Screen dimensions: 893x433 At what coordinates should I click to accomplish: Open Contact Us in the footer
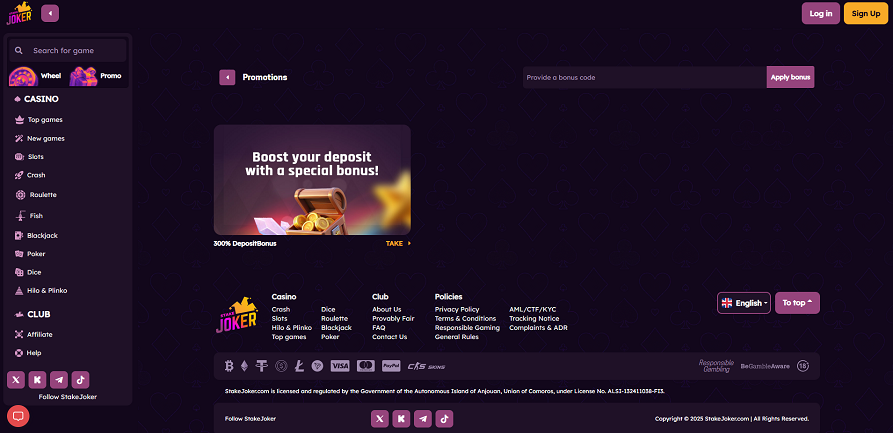[x=390, y=337]
